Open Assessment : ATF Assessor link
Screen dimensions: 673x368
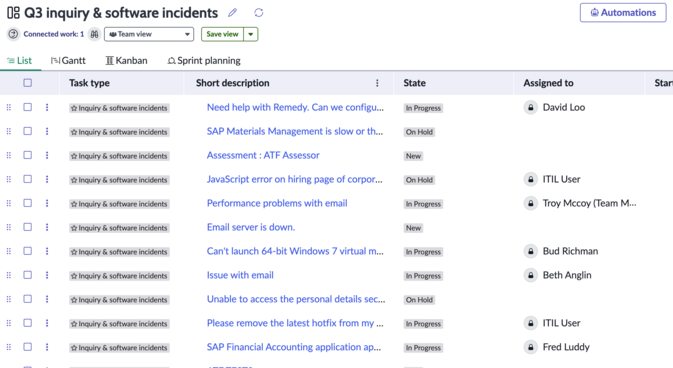[x=263, y=155]
